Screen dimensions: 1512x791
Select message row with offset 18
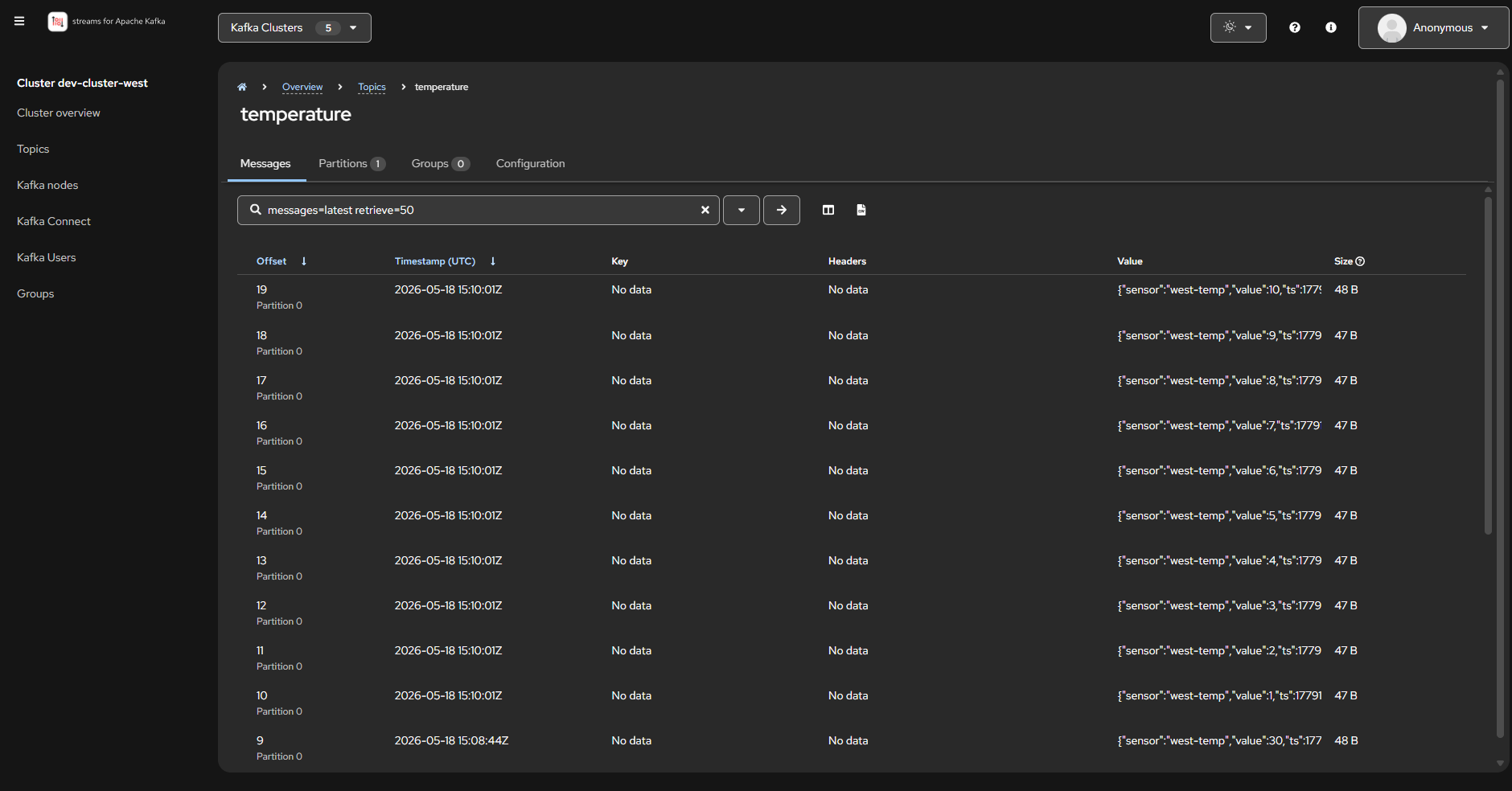pos(851,342)
